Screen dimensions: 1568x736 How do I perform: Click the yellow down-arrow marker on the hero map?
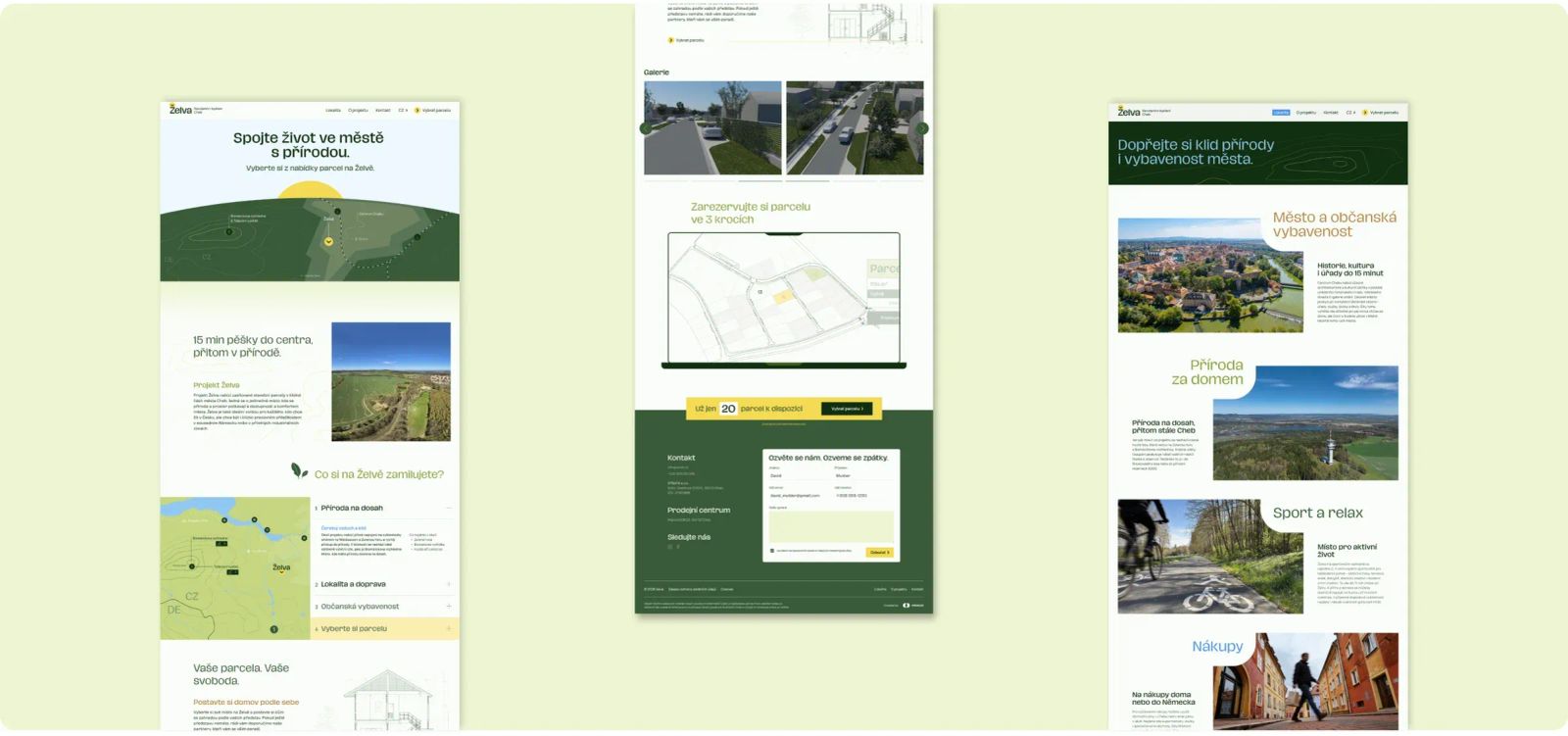(x=328, y=241)
